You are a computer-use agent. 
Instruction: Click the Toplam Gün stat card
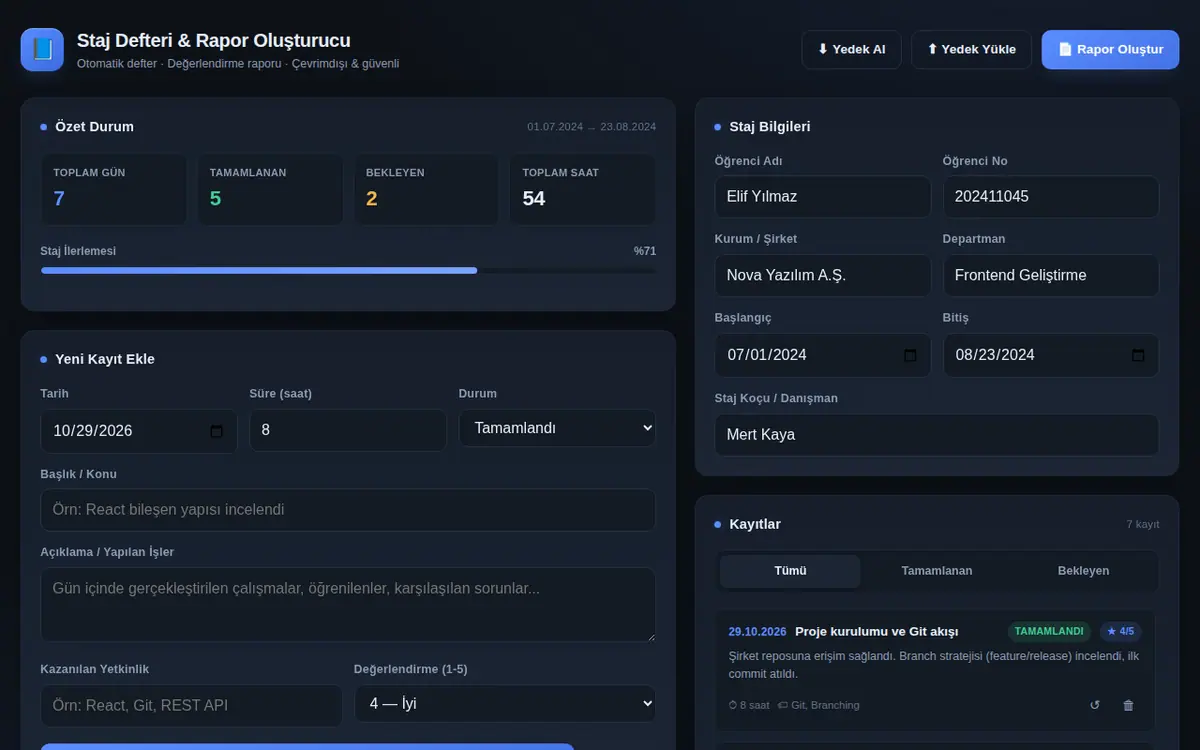tap(114, 189)
